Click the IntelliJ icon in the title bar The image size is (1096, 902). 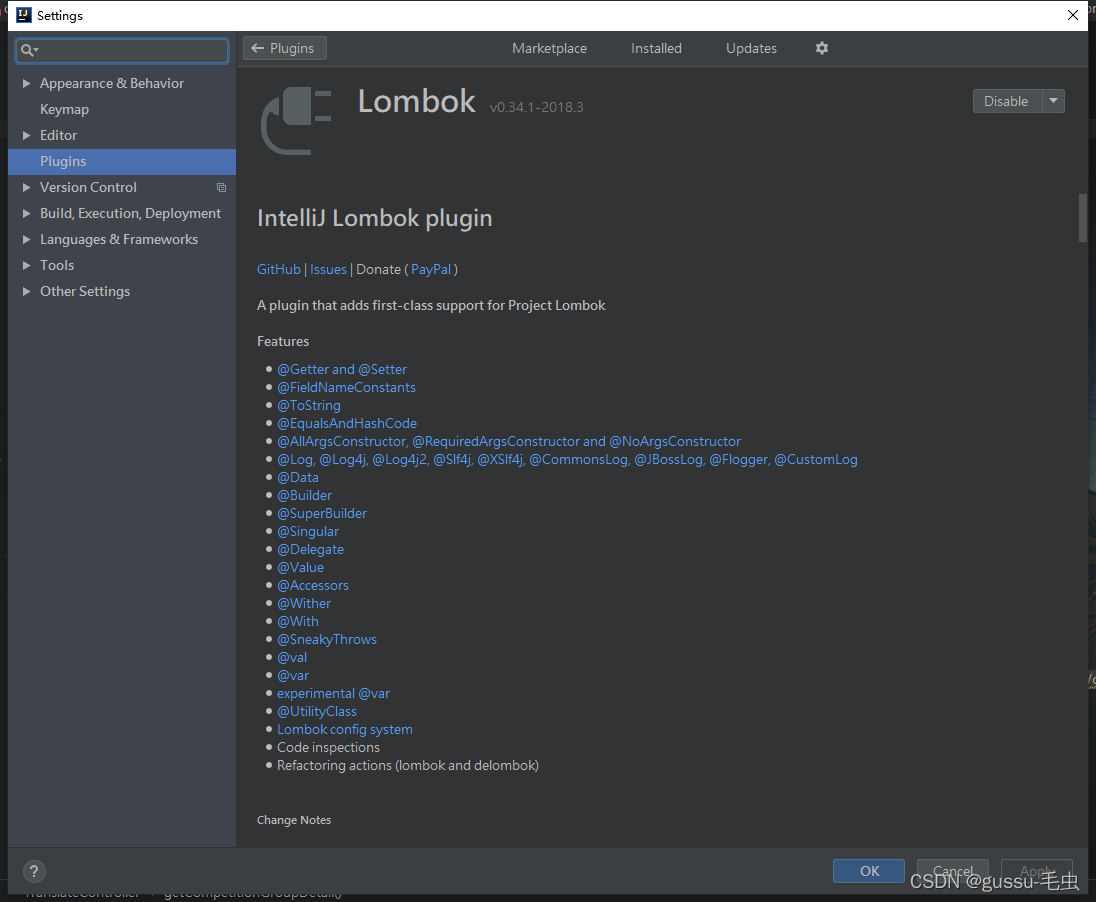(24, 15)
